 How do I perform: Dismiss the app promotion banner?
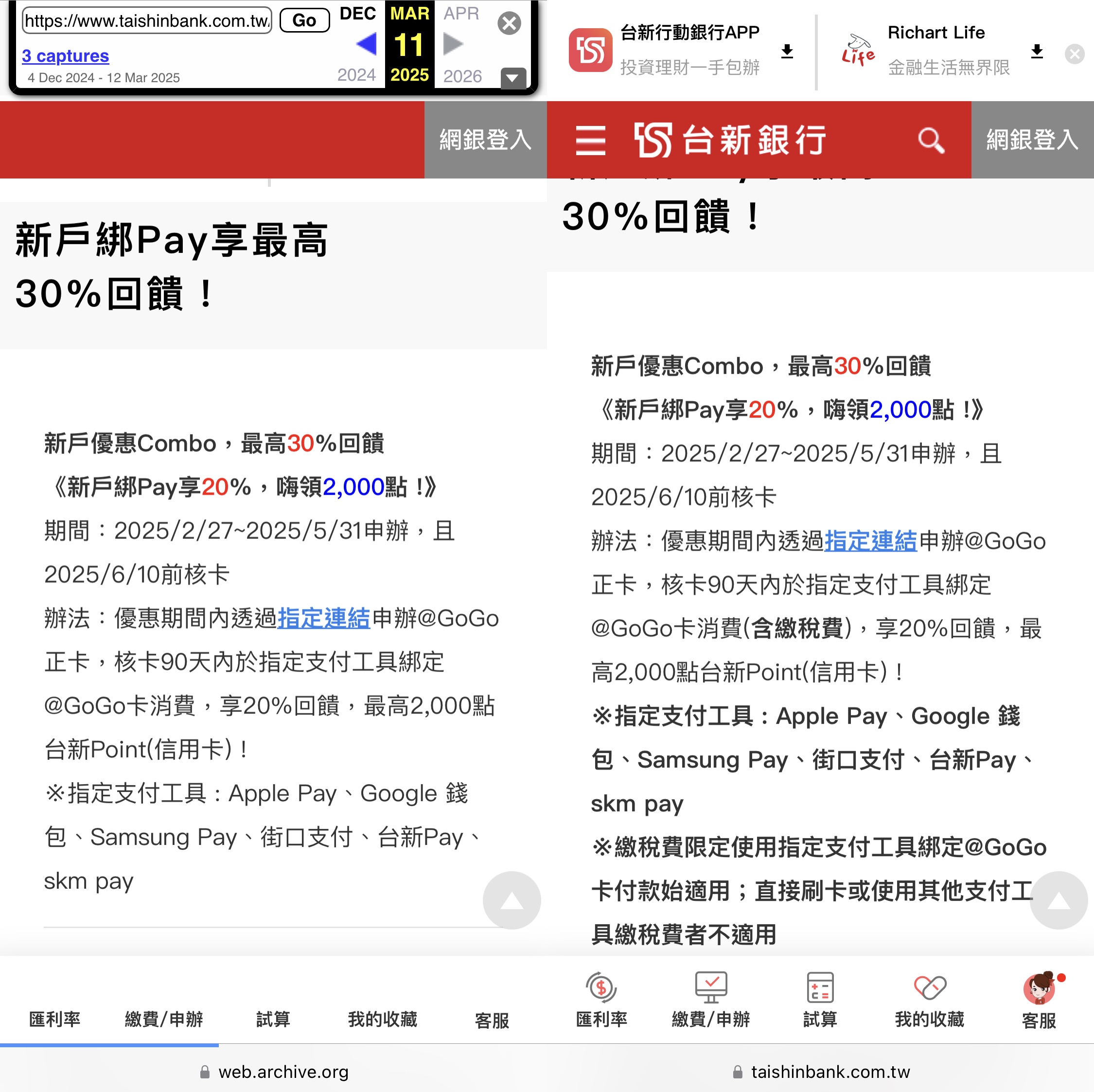(x=1074, y=54)
